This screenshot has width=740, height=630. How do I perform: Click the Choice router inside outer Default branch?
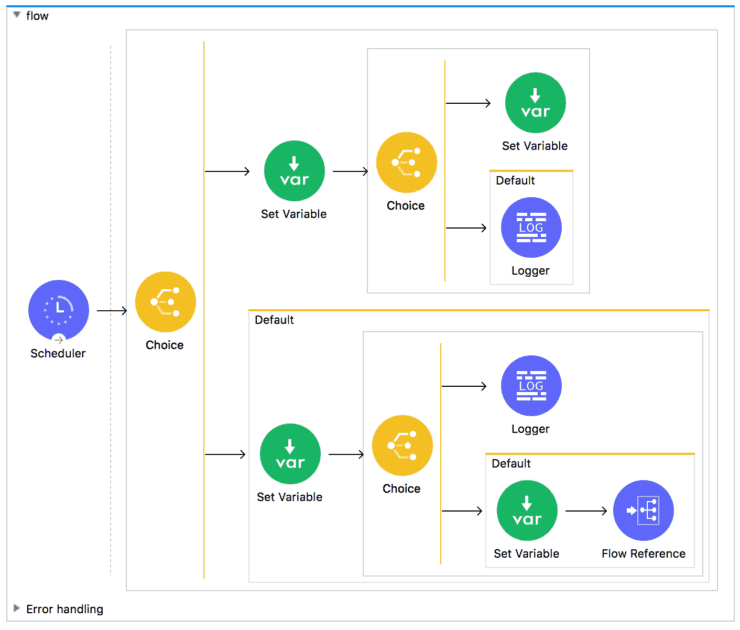coord(402,446)
